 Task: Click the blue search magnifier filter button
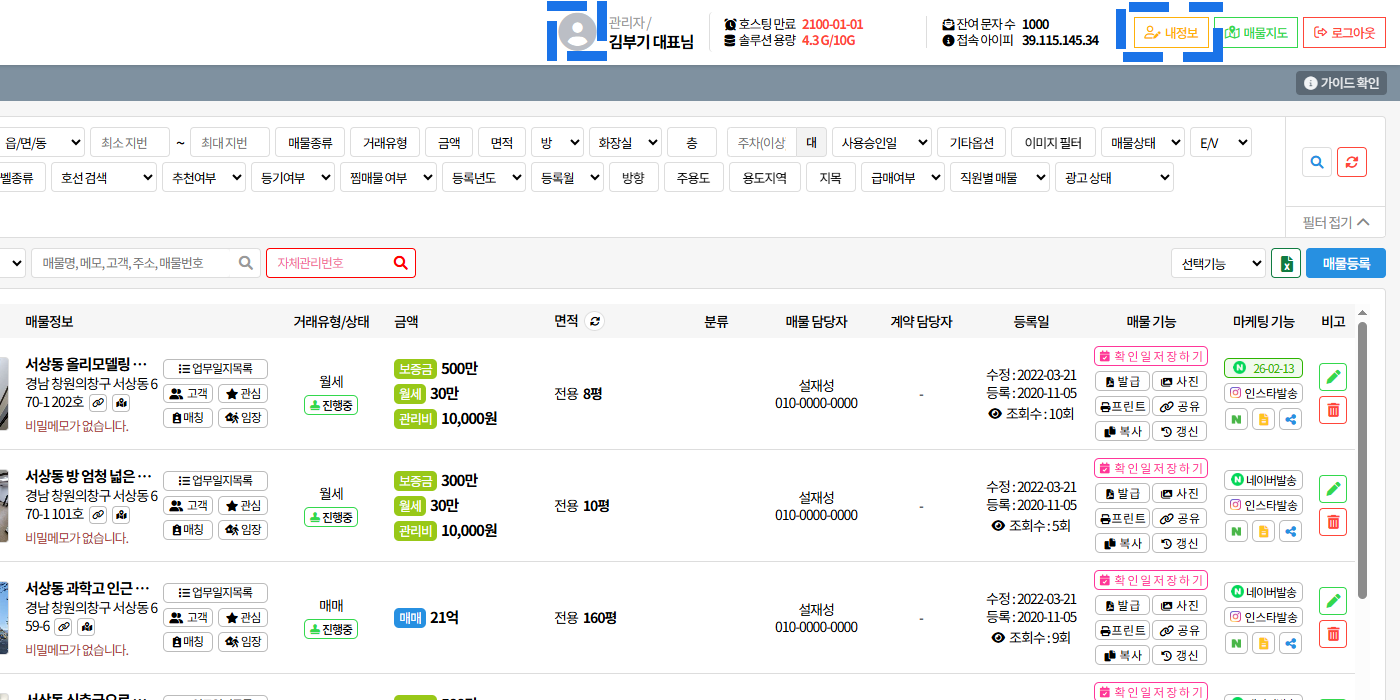click(1318, 162)
